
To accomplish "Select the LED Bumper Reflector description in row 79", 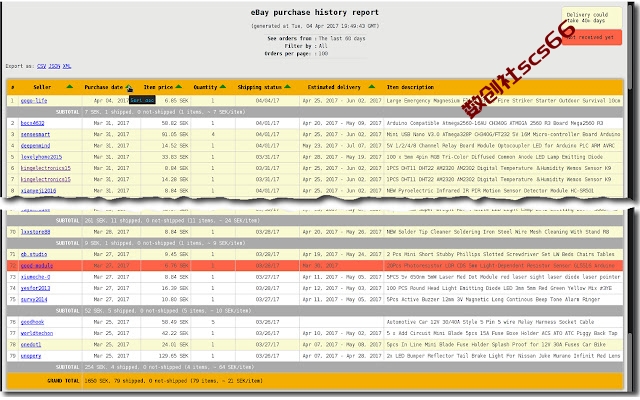I will (x=503, y=356).
